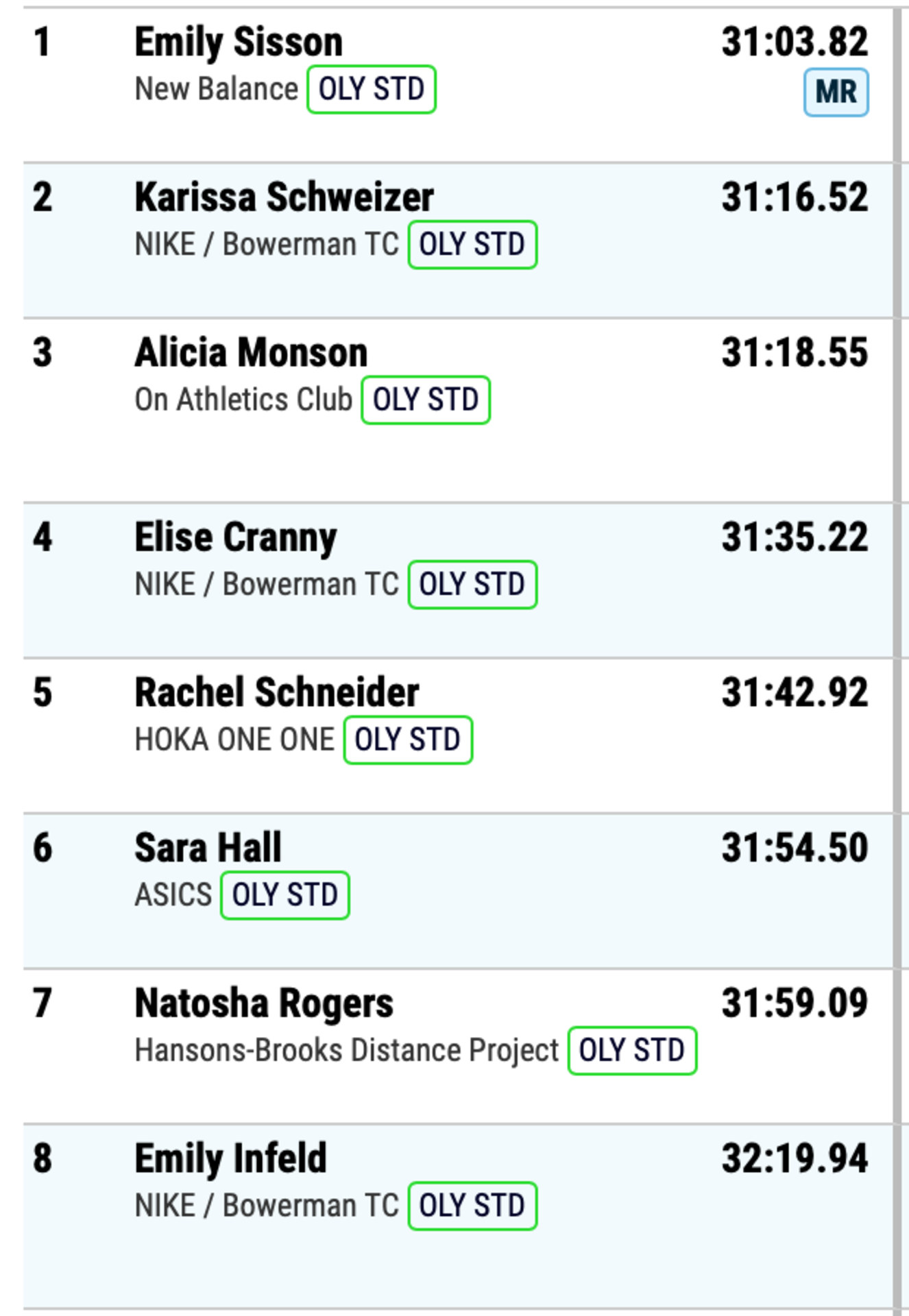Open Emily Infeld's athlete profile
The height and width of the screenshot is (1316, 909).
[230, 1158]
